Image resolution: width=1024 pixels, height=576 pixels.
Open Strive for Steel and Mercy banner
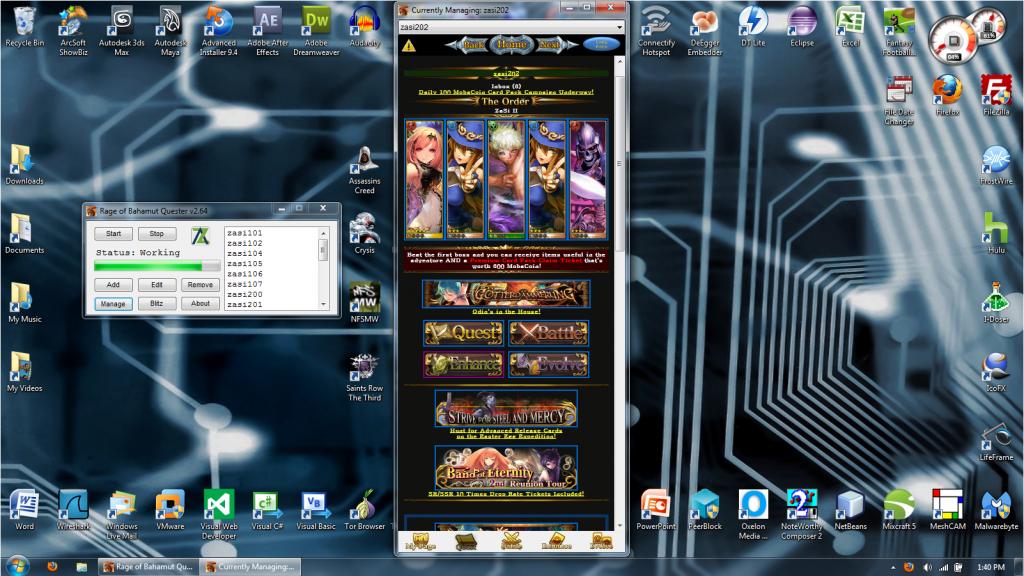506,409
